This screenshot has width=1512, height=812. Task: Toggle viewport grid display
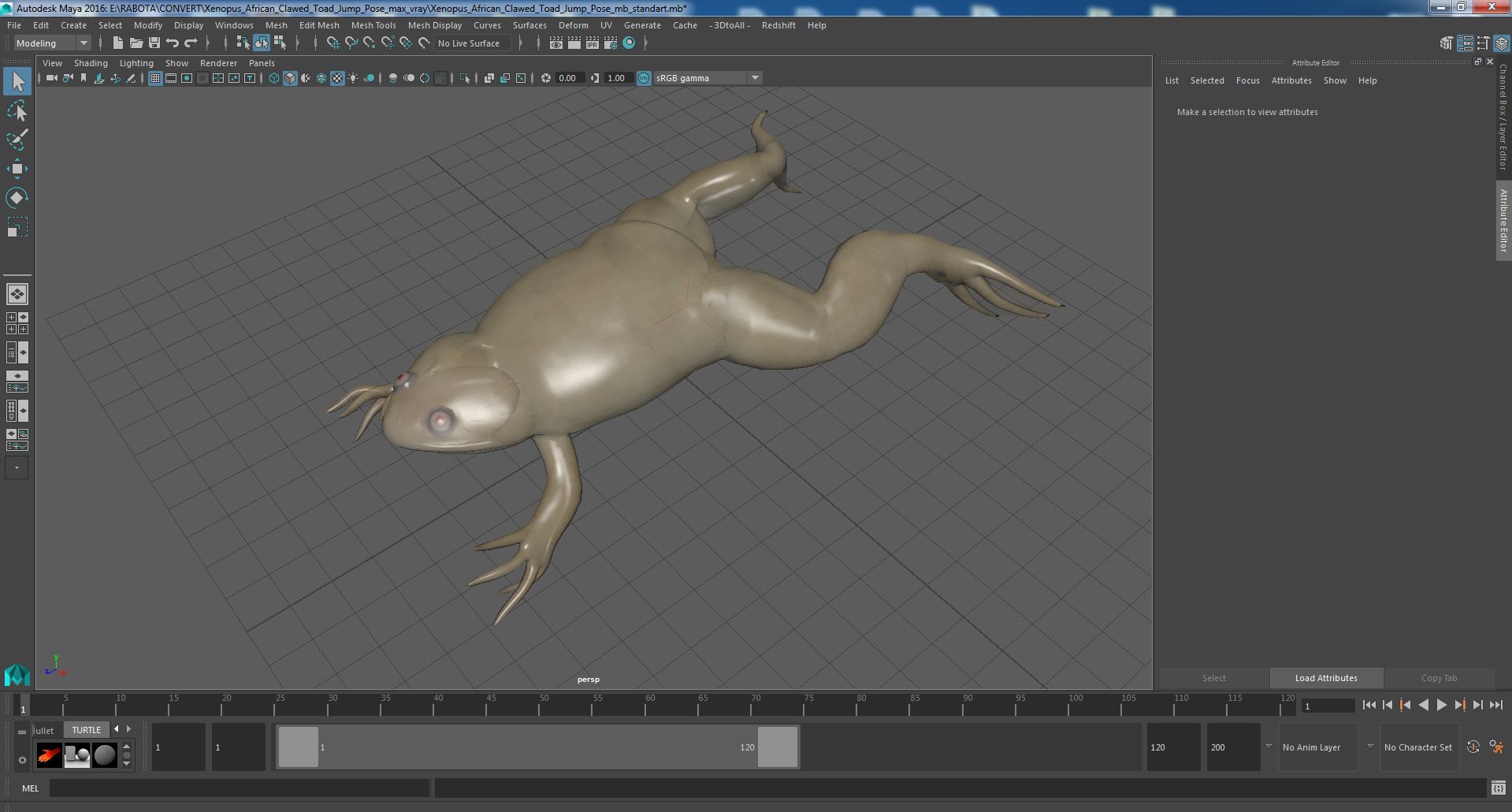tap(155, 78)
